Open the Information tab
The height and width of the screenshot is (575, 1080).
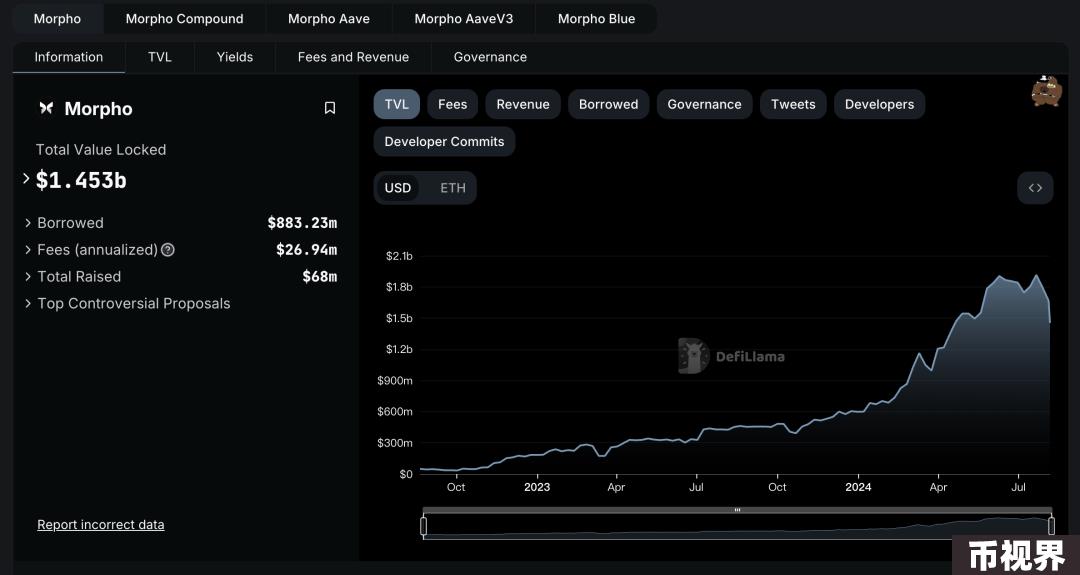[x=69, y=57]
